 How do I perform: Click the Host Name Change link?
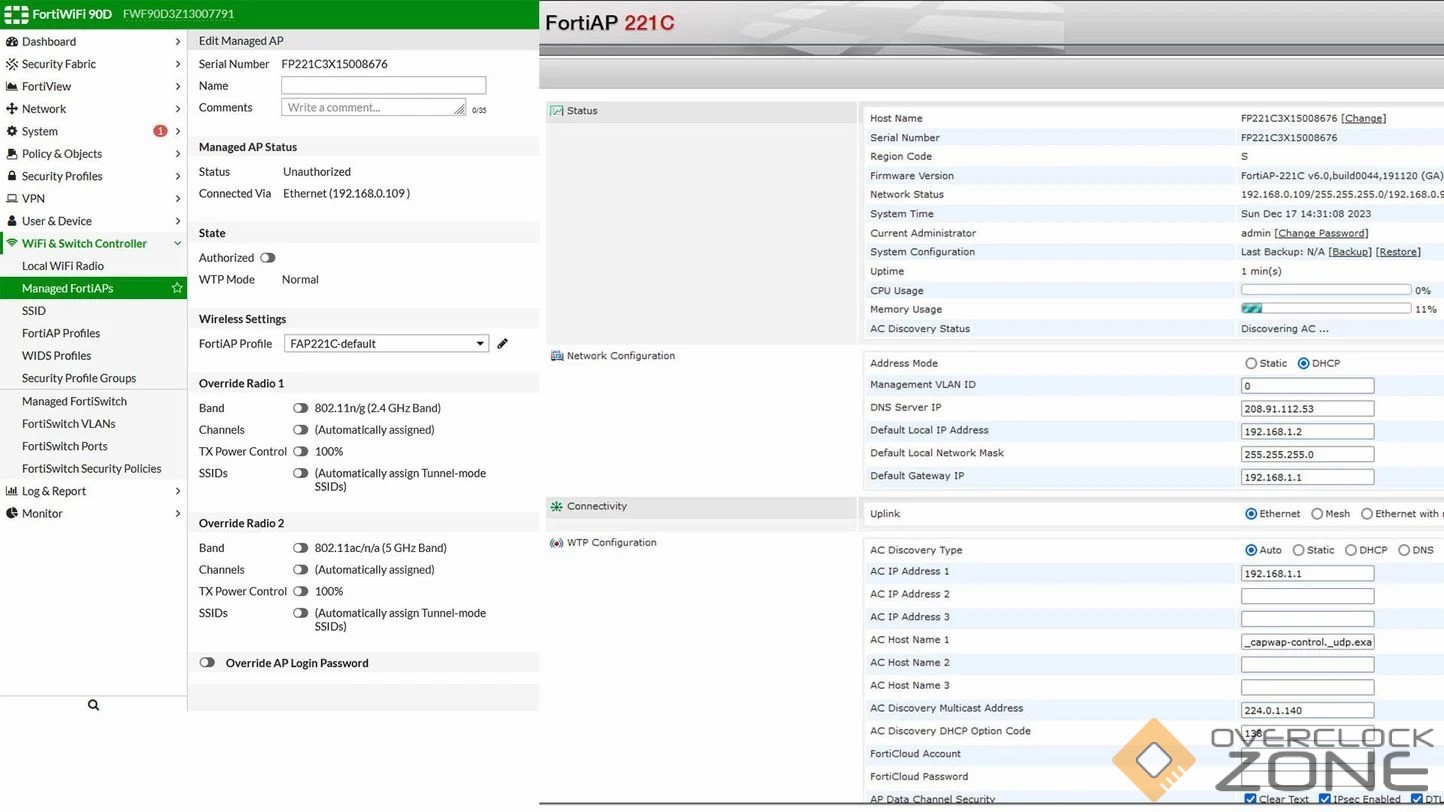tap(1363, 118)
